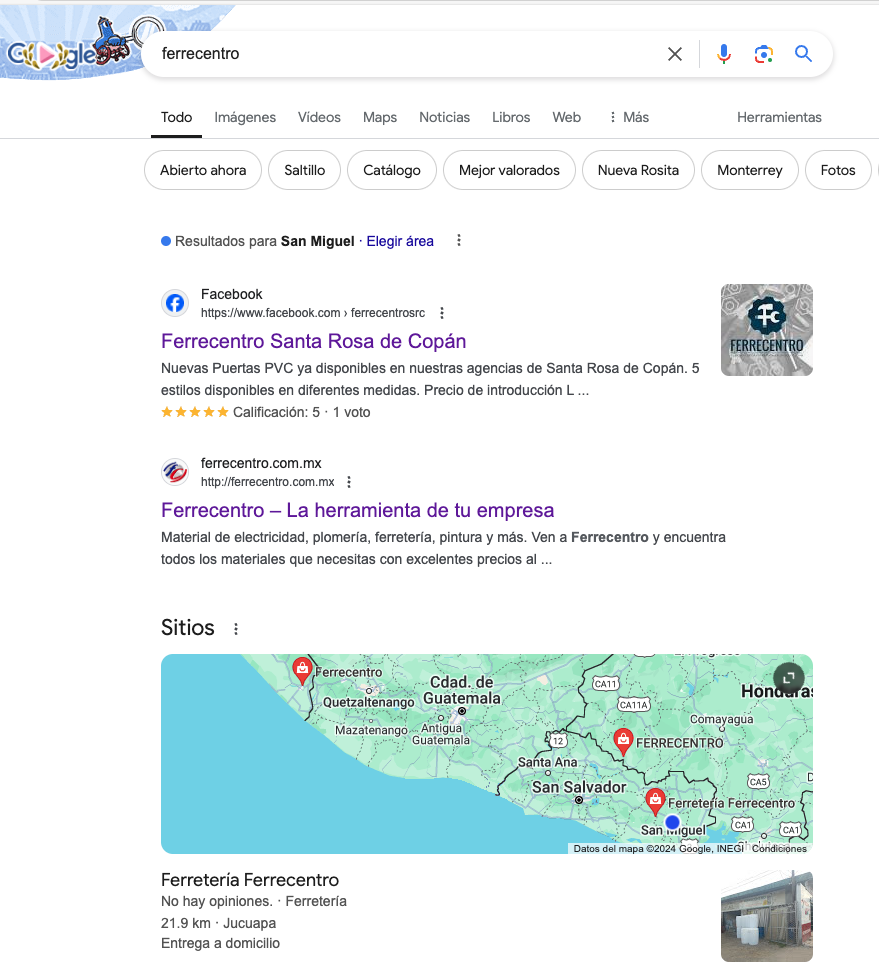The width and height of the screenshot is (879, 966).
Task: Select the Todo tab
Action: point(176,117)
